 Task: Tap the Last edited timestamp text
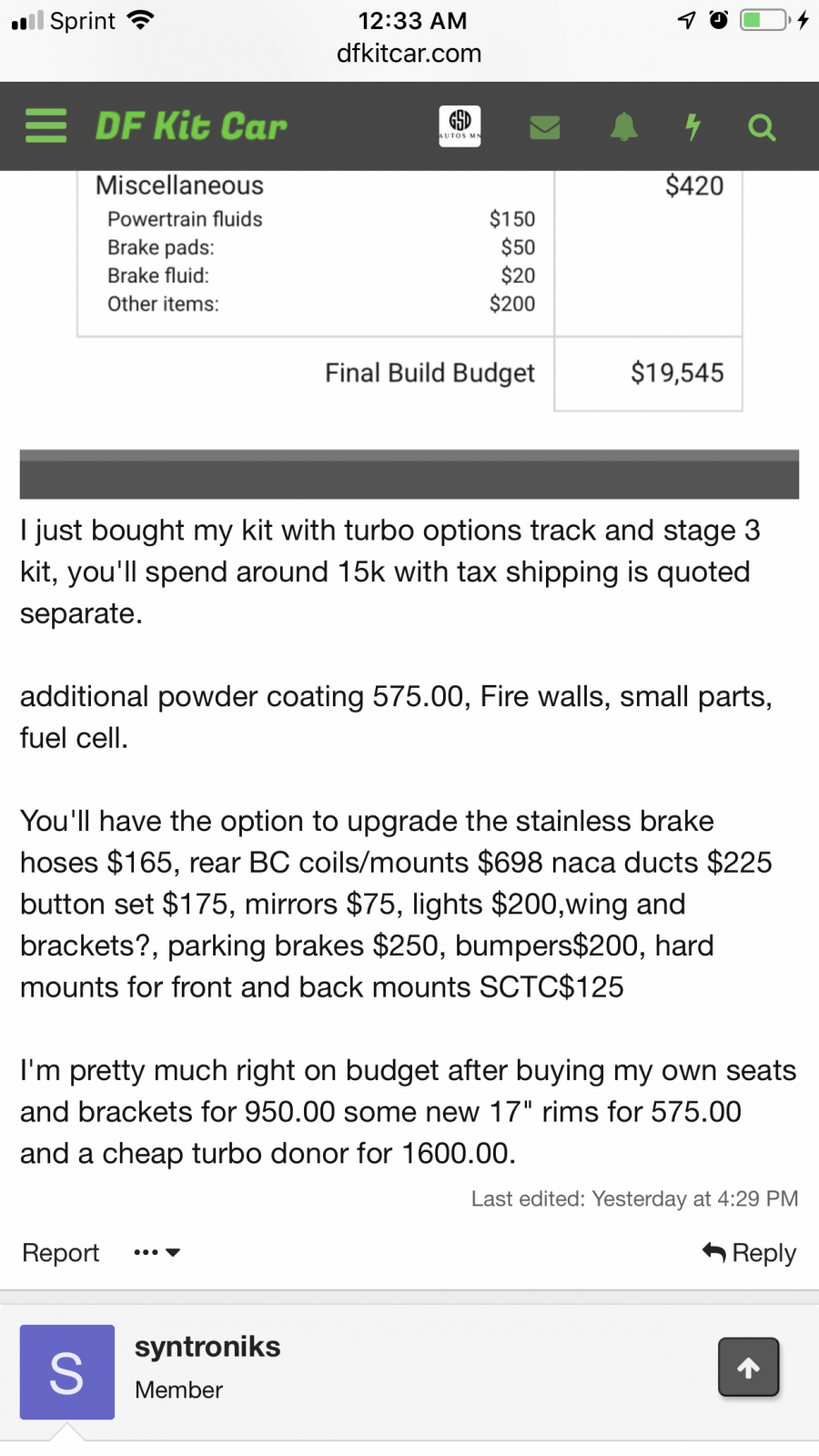coord(634,1198)
